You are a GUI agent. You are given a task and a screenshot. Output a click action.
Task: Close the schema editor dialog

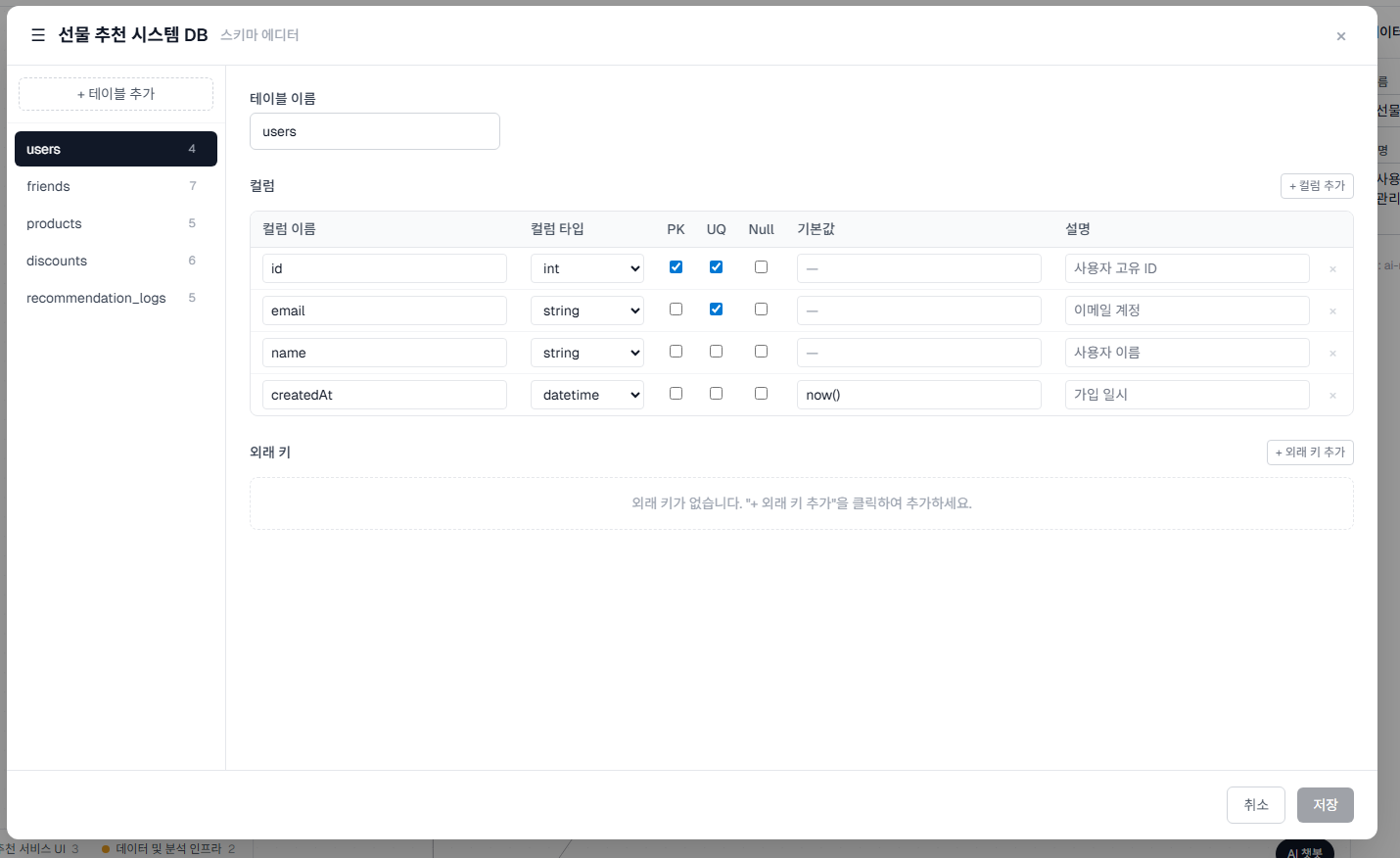click(x=1340, y=36)
